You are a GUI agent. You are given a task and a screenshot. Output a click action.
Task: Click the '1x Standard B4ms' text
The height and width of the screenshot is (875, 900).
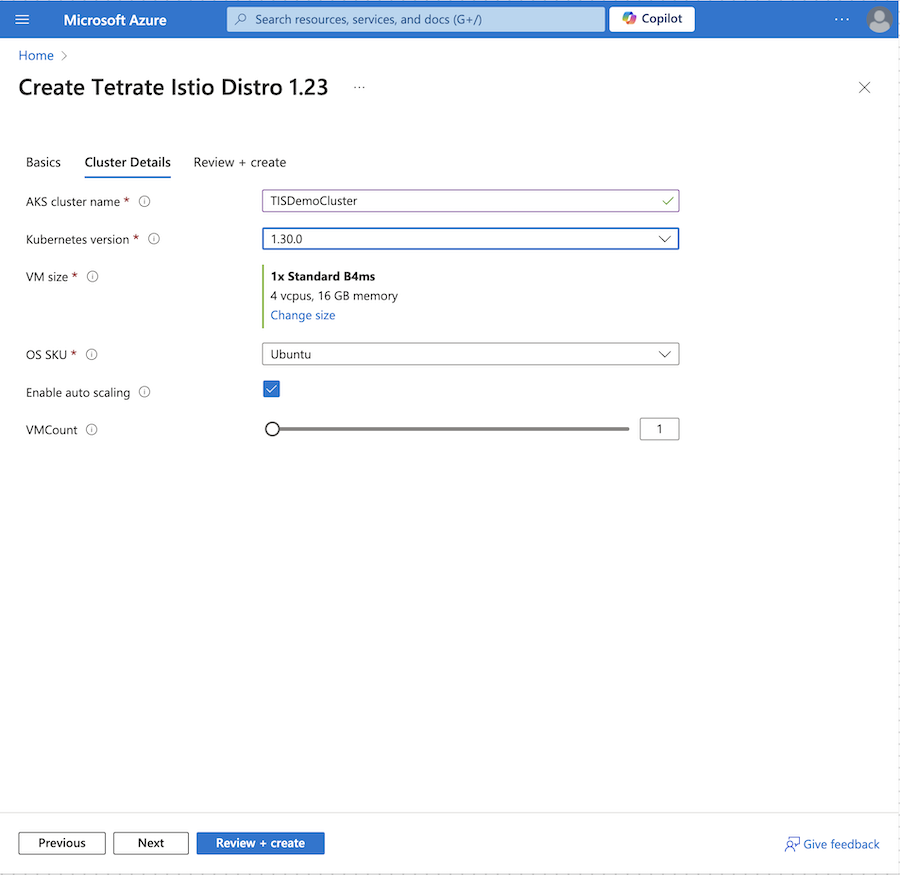(323, 276)
